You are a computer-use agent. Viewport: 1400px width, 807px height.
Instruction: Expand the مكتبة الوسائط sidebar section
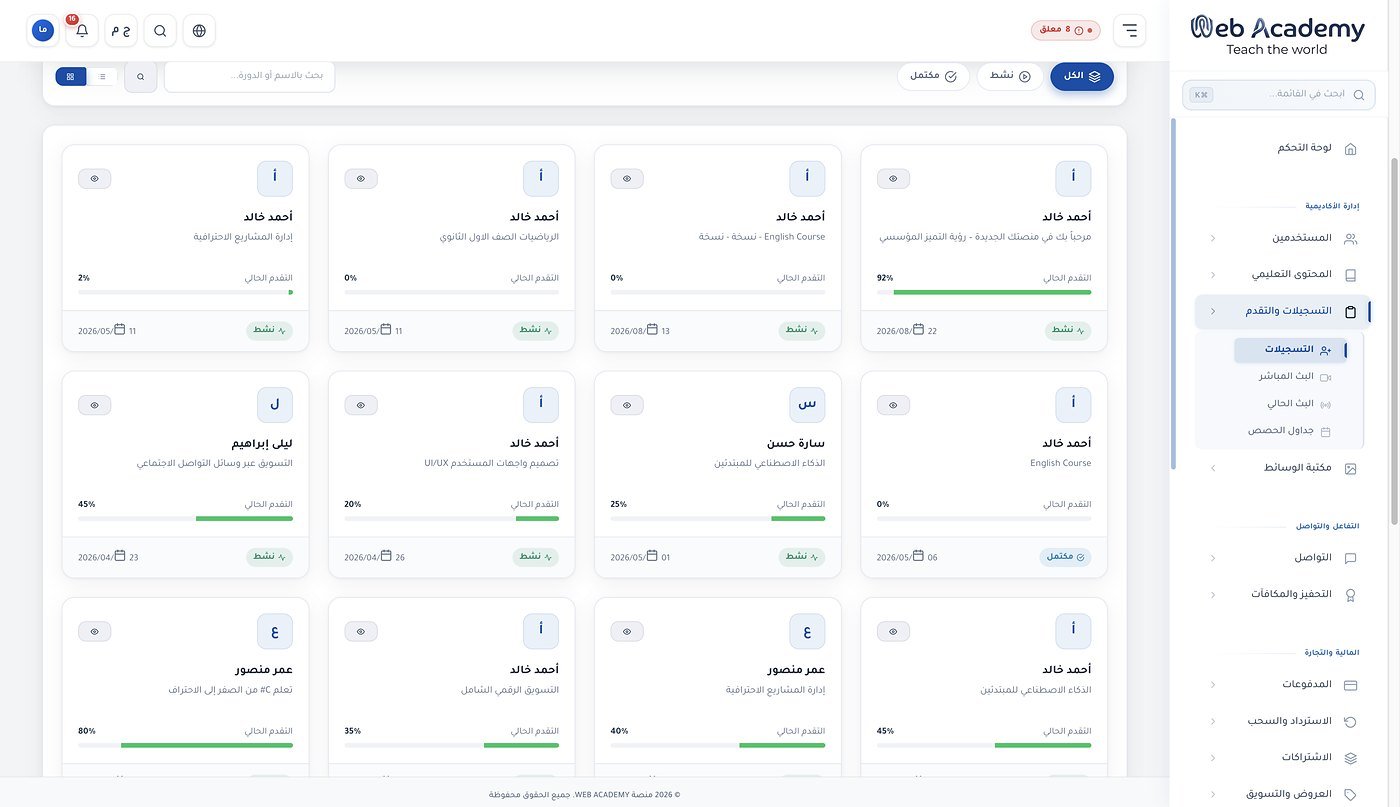click(1284, 467)
